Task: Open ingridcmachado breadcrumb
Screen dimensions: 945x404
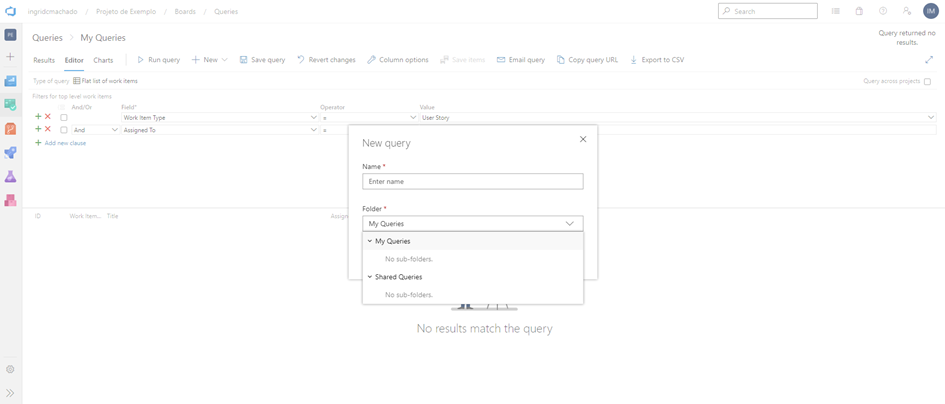Action: [x=52, y=11]
